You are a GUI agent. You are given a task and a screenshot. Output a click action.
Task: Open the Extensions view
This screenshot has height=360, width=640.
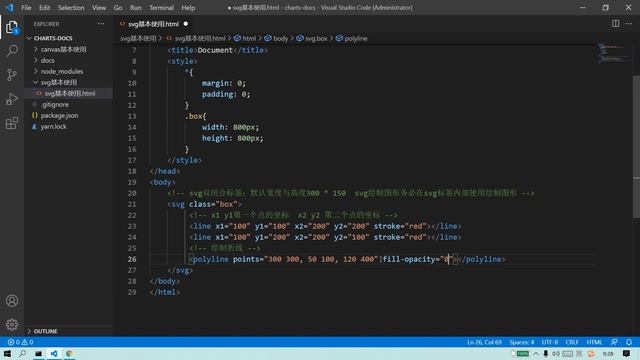click(12, 123)
